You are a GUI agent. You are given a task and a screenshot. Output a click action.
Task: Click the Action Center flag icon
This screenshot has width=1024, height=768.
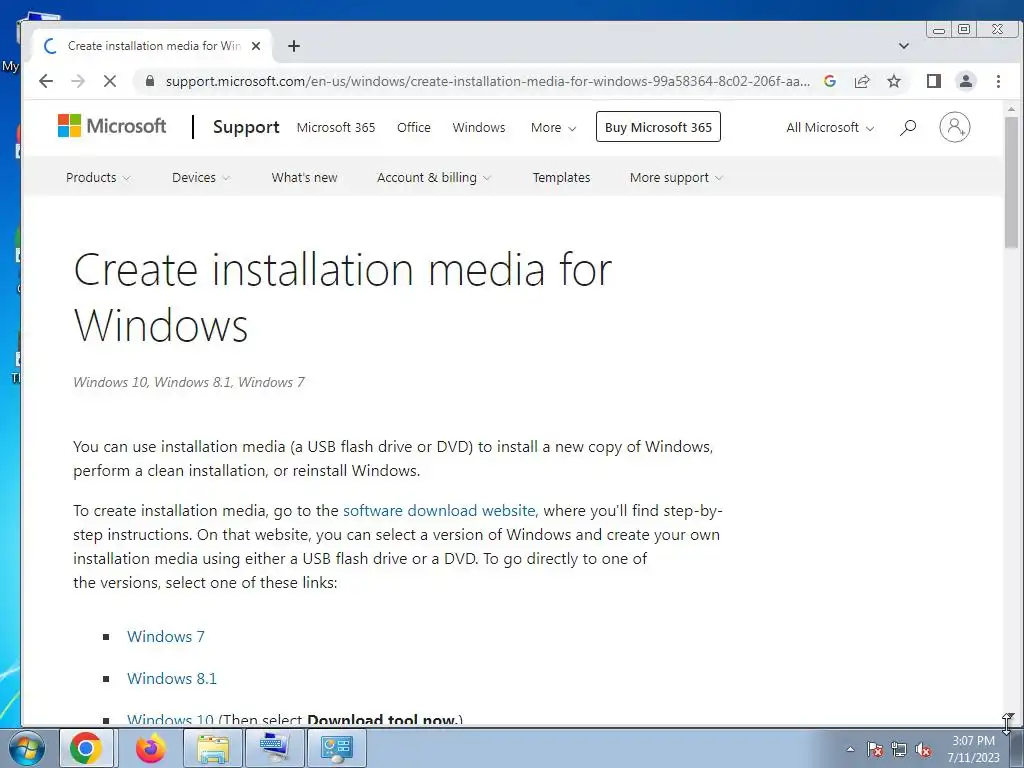pos(874,749)
